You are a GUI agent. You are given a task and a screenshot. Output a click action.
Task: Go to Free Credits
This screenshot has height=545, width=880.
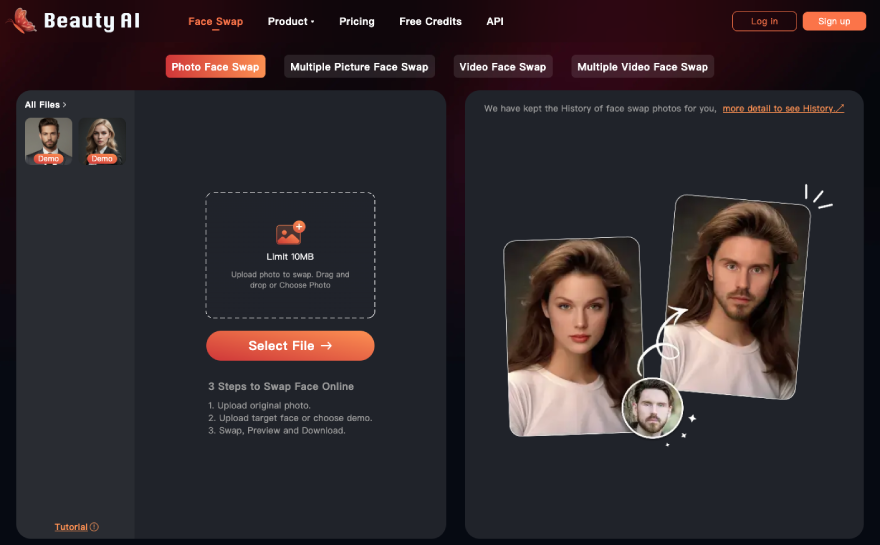click(x=430, y=21)
